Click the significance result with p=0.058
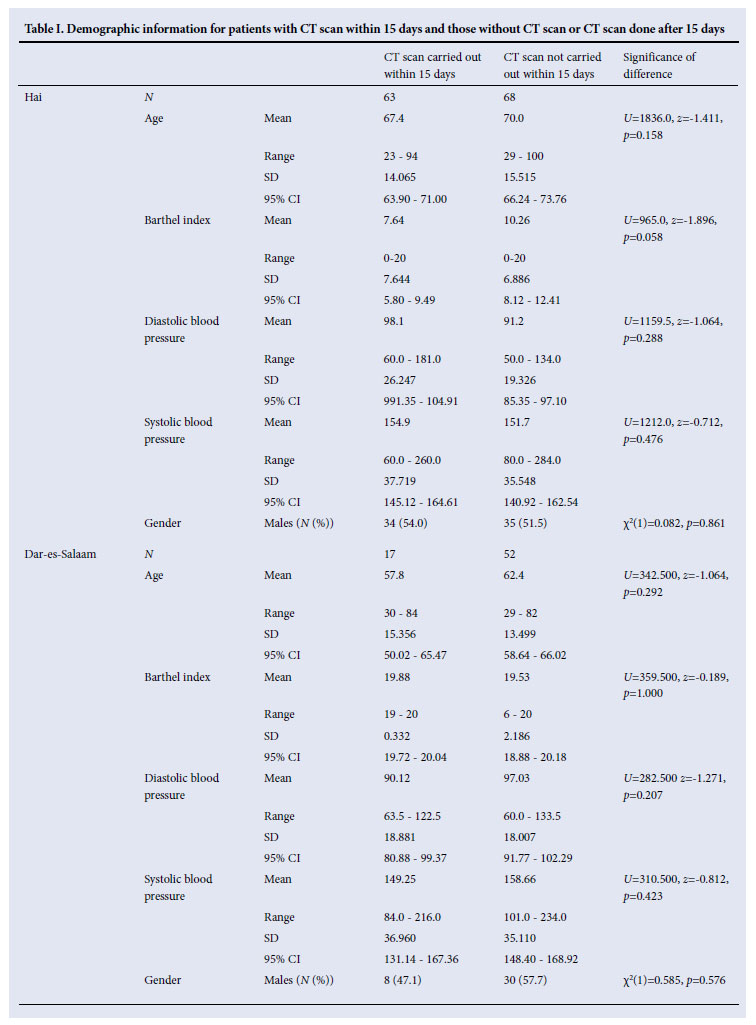The height and width of the screenshot is (1025, 756). [675, 228]
